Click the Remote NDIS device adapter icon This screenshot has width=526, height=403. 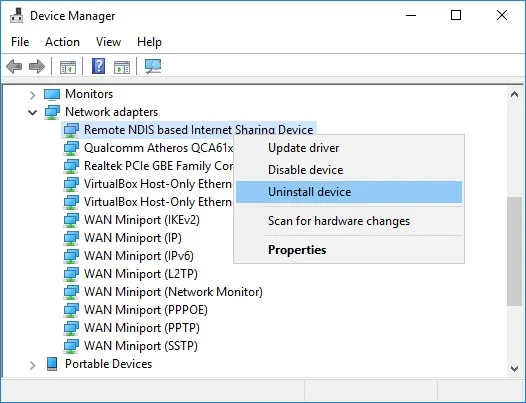click(71, 130)
